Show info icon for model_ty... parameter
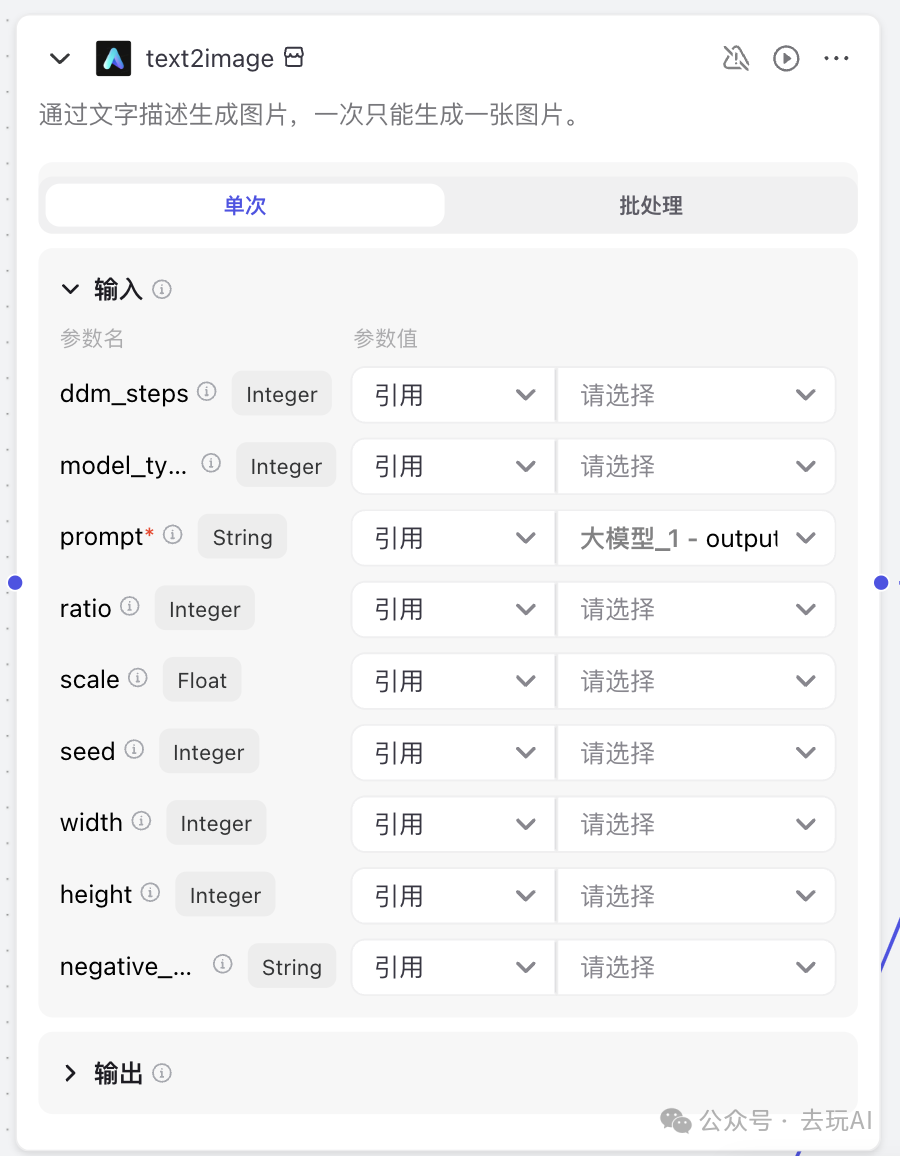Screen dimensions: 900x1156 click(212, 463)
